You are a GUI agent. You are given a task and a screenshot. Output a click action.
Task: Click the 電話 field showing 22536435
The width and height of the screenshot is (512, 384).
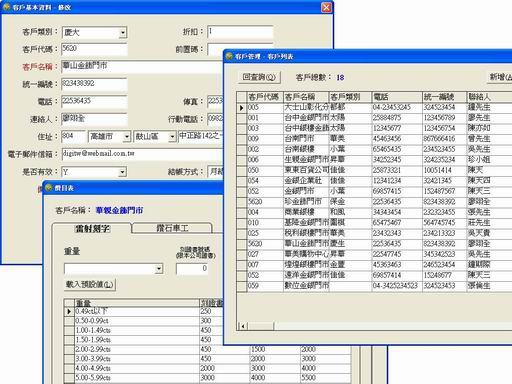click(94, 101)
